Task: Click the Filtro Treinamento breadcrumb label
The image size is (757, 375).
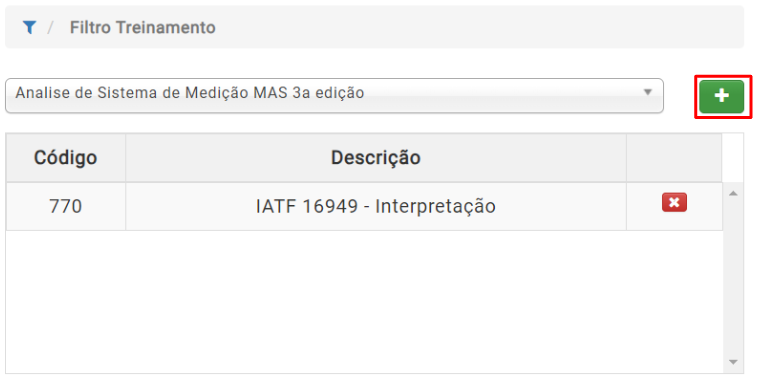Action: 142,28
